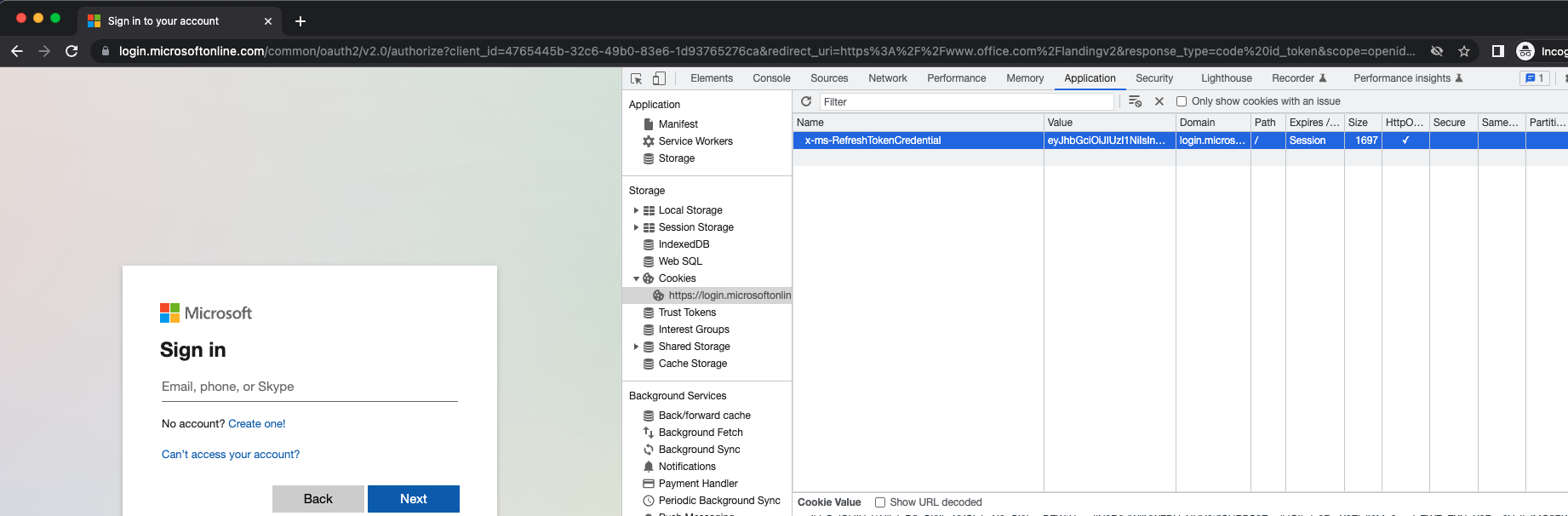Sort cookies by the Value column header
This screenshot has width=1568, height=516.
[x=1109, y=123]
